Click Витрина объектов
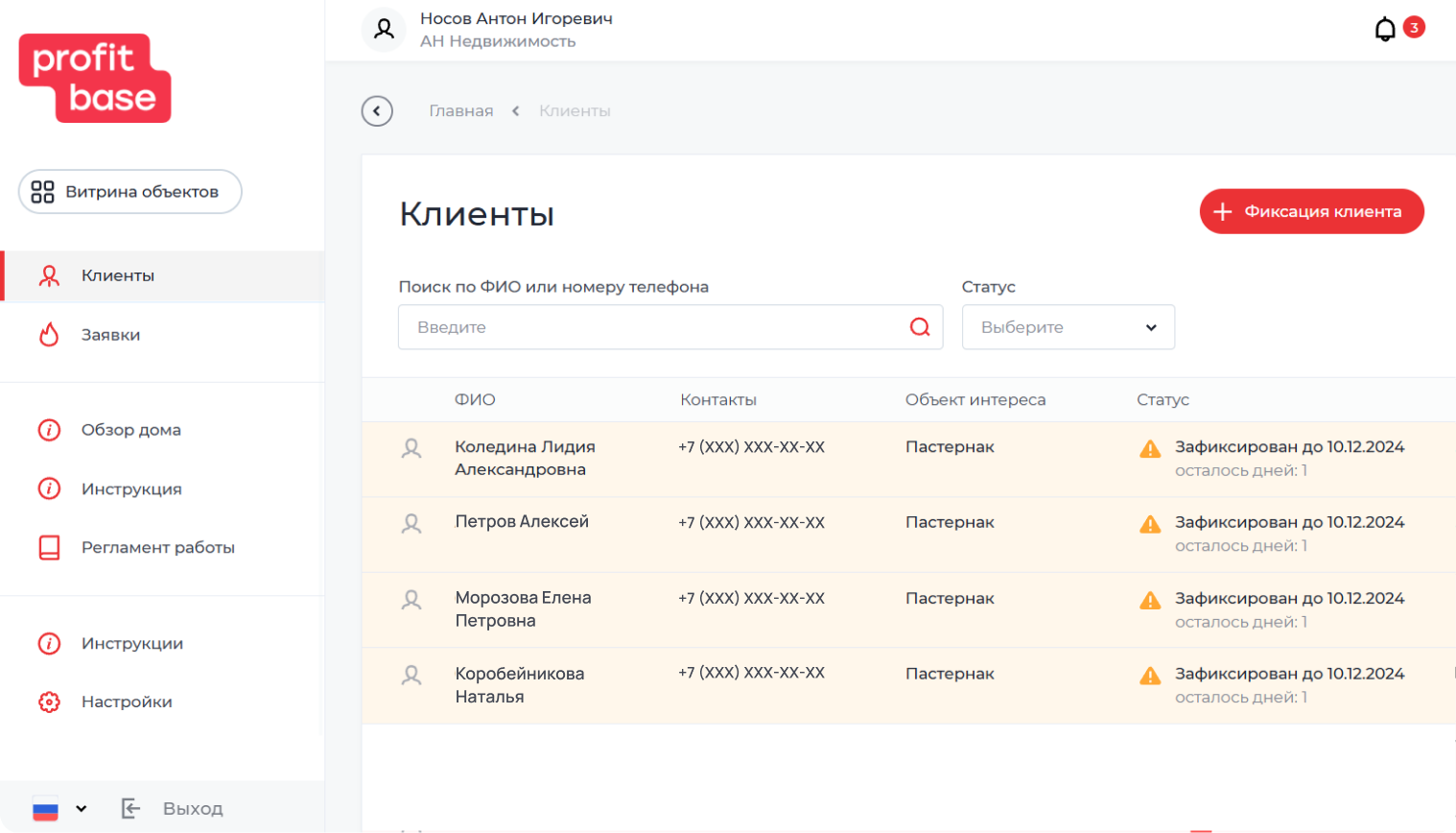 coord(129,191)
